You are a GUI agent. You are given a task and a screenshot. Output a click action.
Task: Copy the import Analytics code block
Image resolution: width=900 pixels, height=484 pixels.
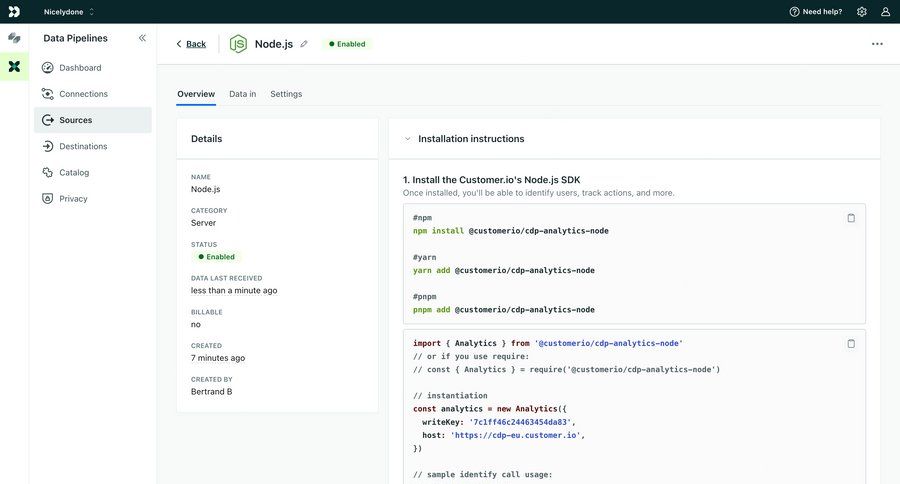pos(851,344)
